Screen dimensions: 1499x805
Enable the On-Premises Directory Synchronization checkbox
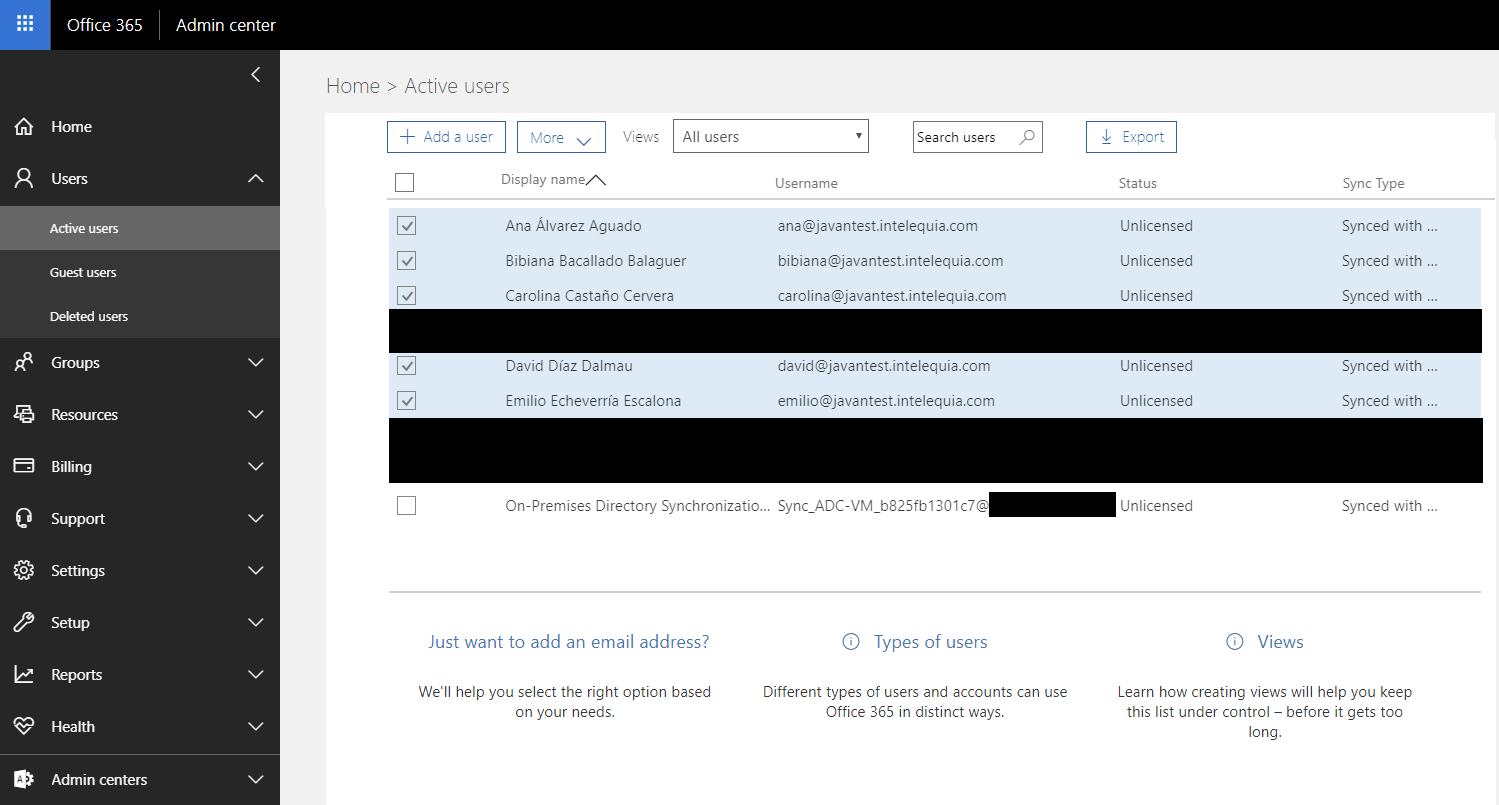pos(406,505)
